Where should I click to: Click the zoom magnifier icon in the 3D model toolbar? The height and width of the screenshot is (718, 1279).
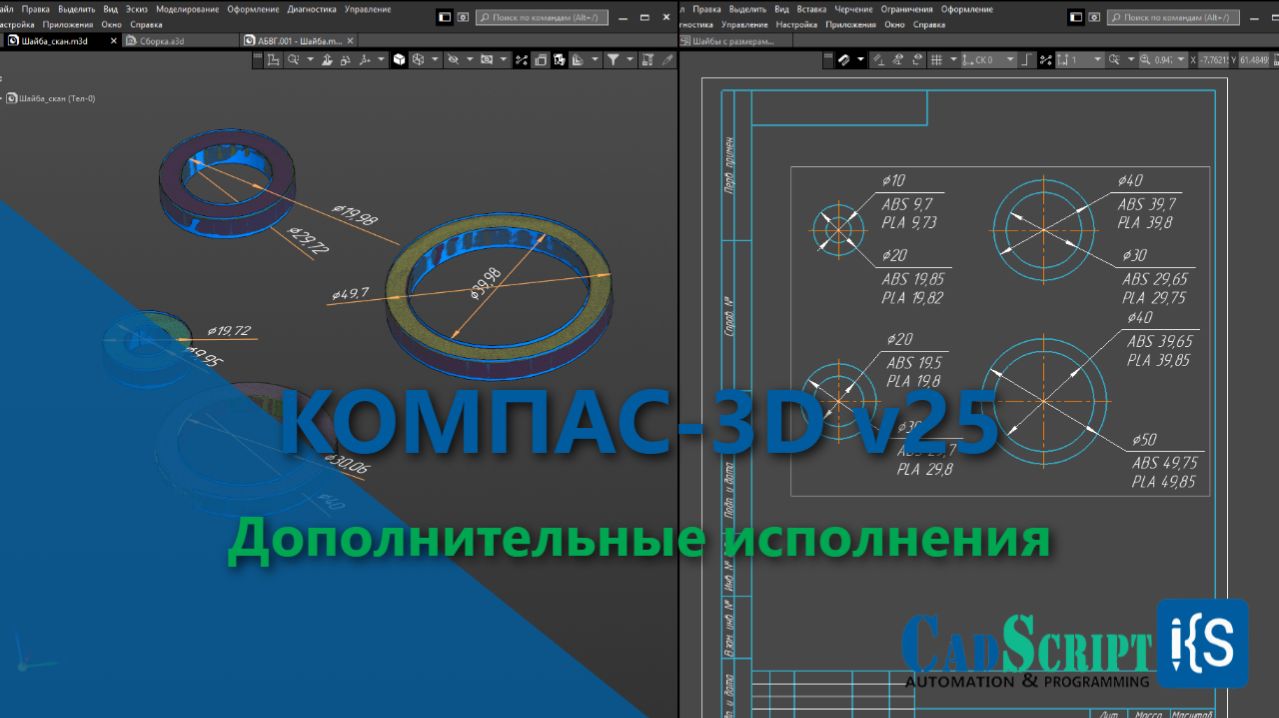(x=293, y=60)
